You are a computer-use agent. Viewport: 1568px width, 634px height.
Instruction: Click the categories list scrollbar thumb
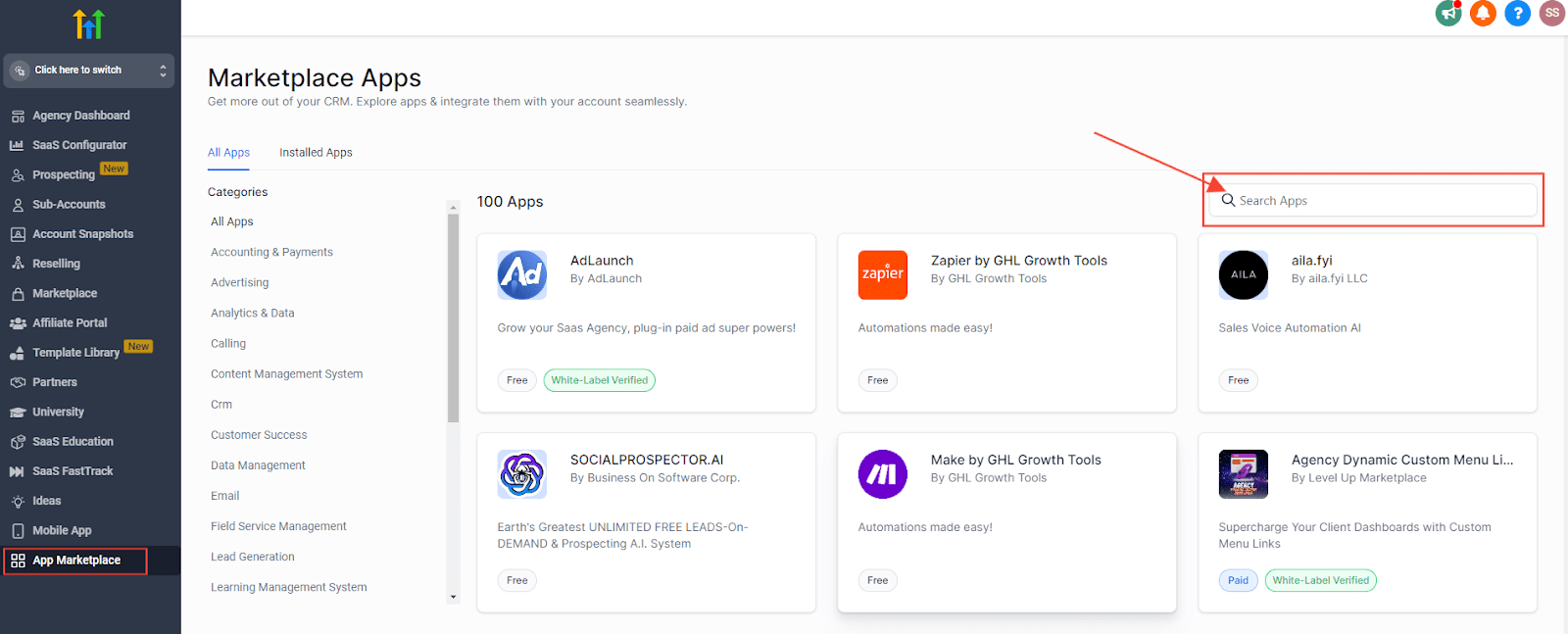[x=453, y=317]
